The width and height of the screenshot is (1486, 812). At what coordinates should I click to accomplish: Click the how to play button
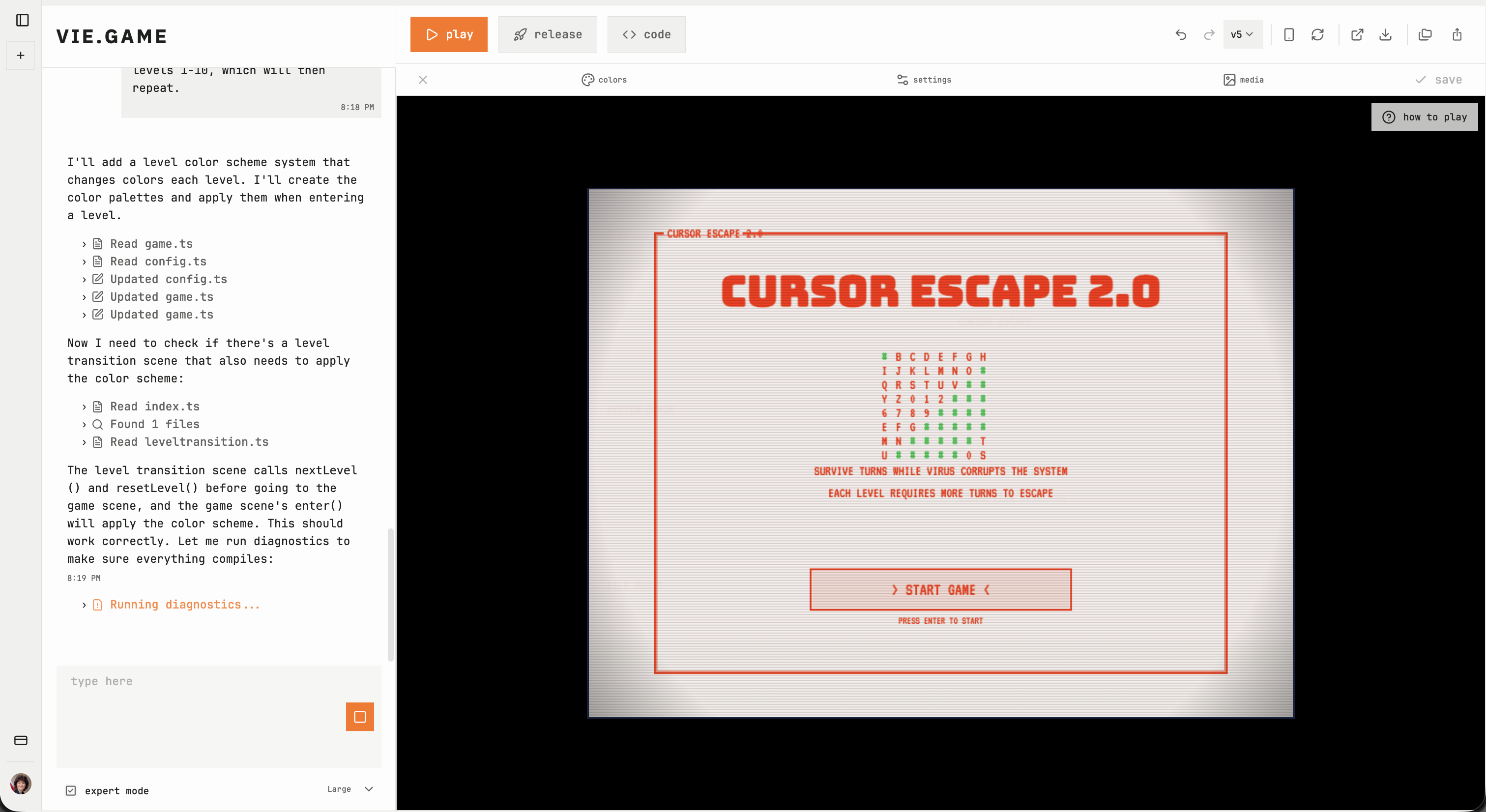point(1424,117)
